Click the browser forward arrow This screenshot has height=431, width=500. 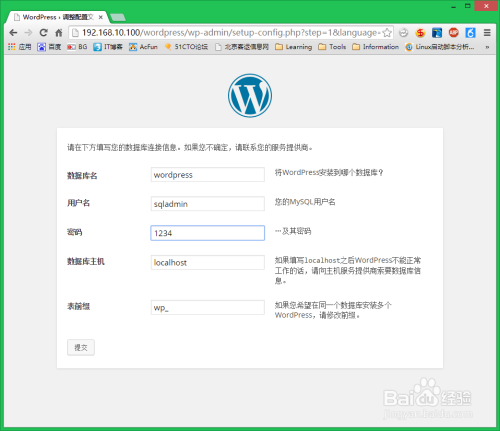point(28,33)
